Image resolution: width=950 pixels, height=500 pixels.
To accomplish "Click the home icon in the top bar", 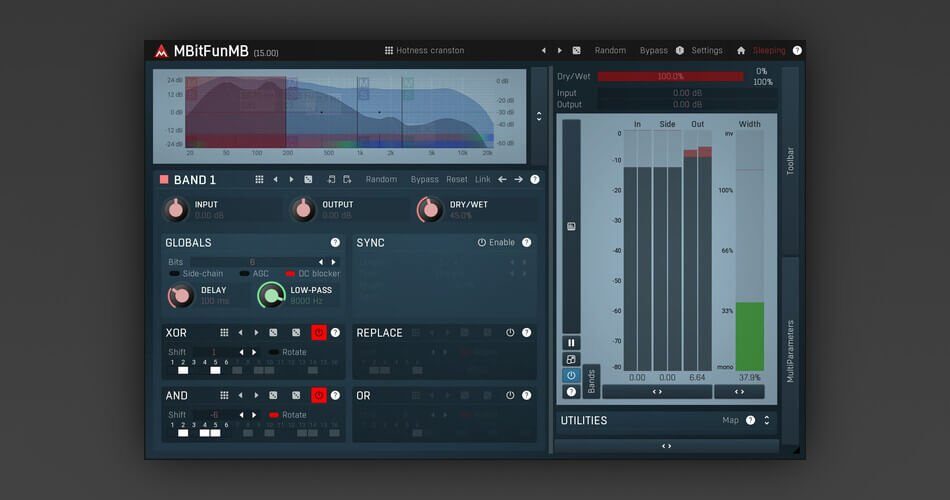I will 741,50.
